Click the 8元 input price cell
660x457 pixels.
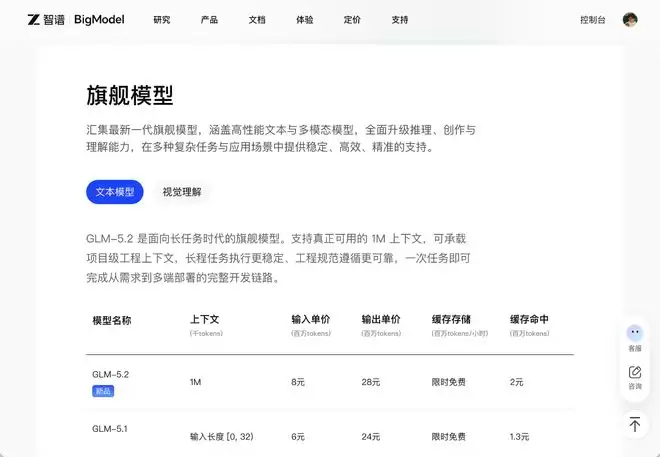pos(298,382)
